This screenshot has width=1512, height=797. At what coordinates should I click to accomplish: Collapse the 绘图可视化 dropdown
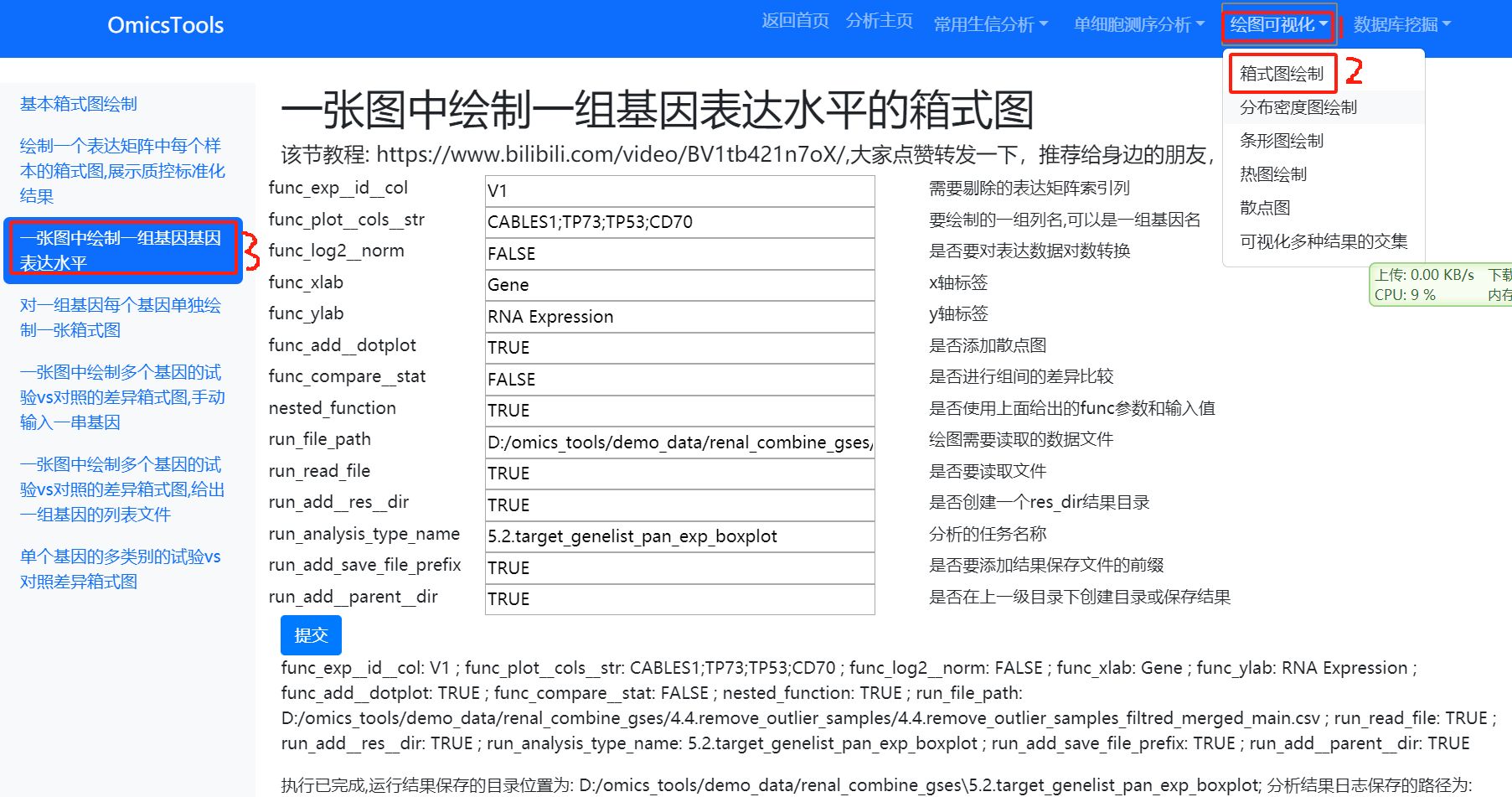(x=1278, y=24)
